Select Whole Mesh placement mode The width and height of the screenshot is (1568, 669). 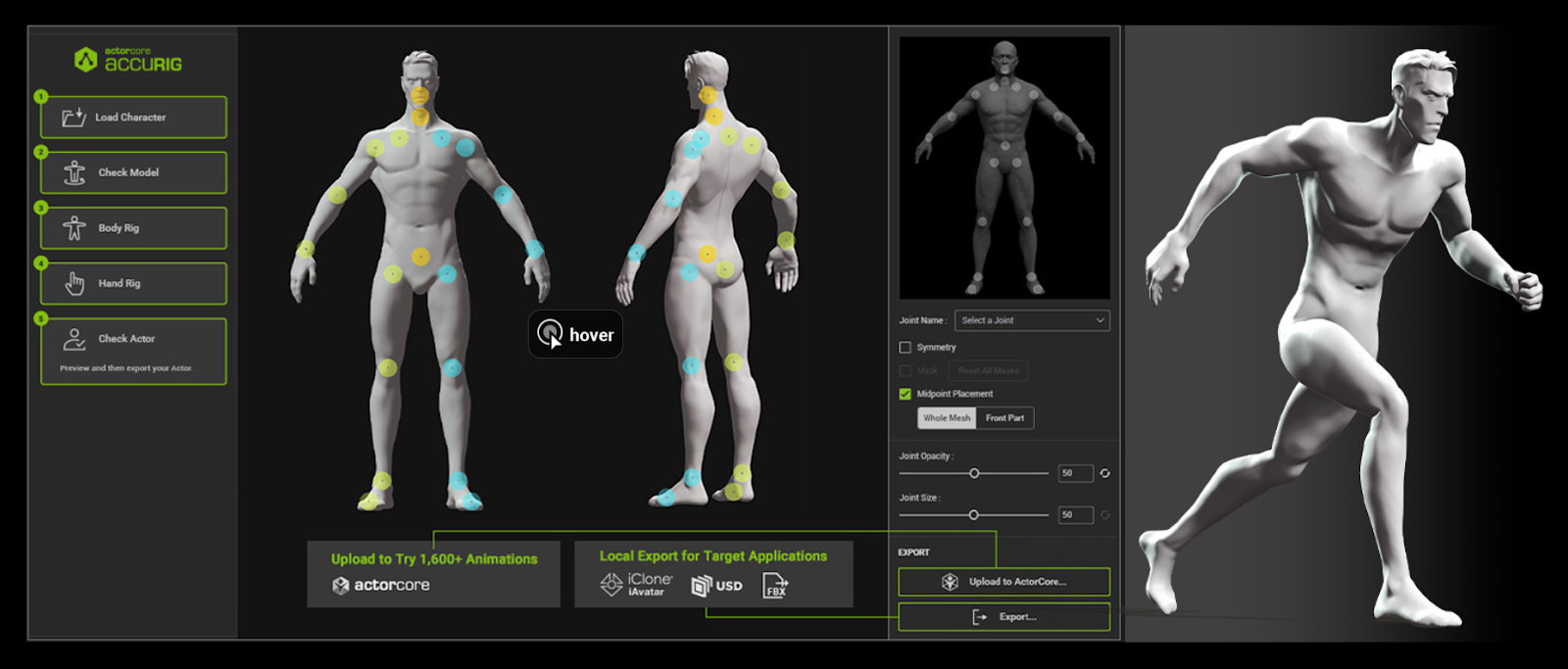tap(947, 418)
